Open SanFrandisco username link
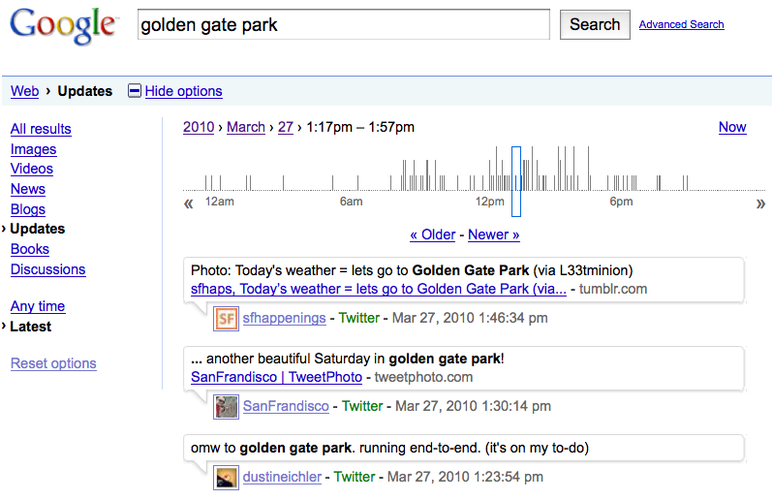Image resolution: width=773 pixels, height=500 pixels. (x=286, y=406)
